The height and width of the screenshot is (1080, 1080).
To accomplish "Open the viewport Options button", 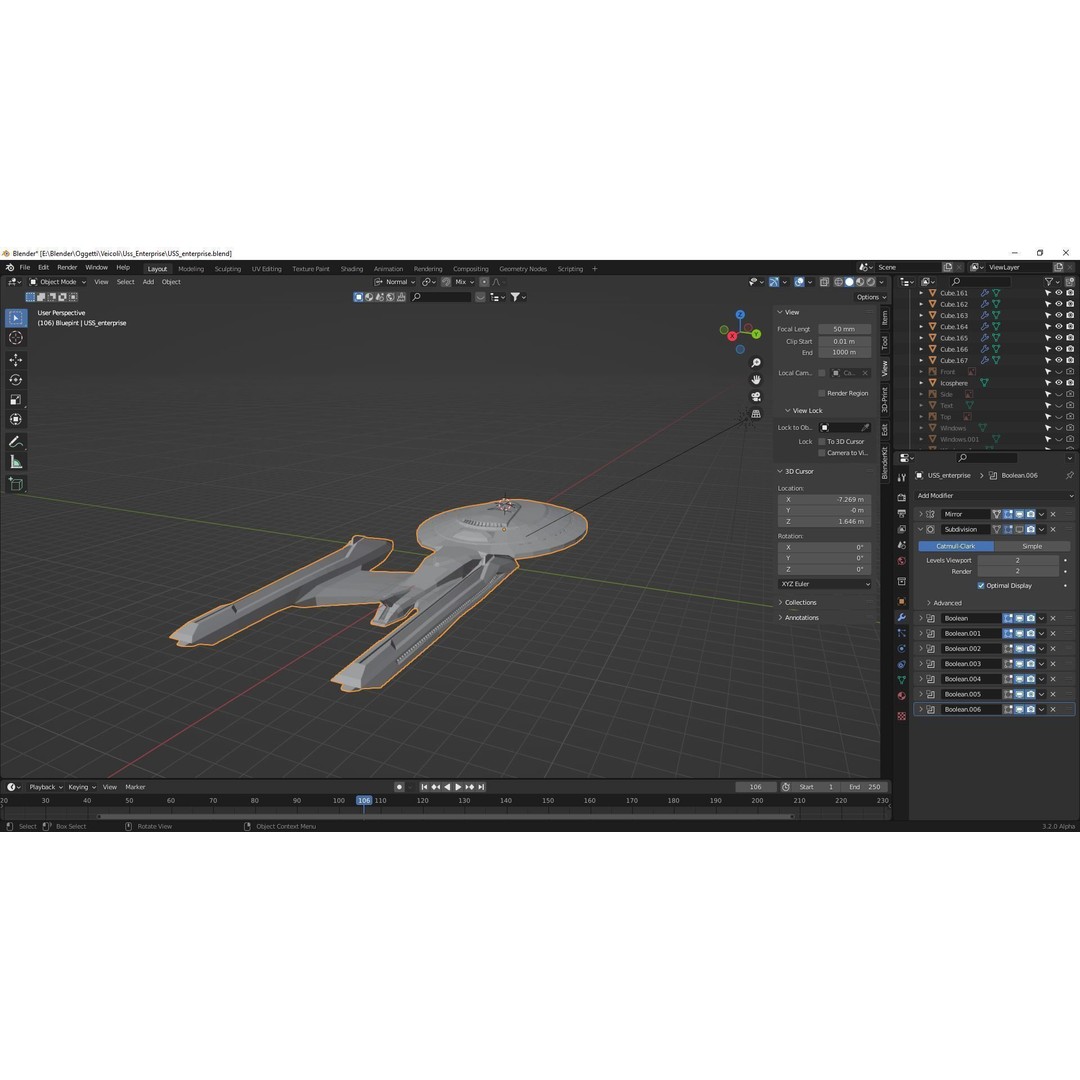I will coord(871,298).
